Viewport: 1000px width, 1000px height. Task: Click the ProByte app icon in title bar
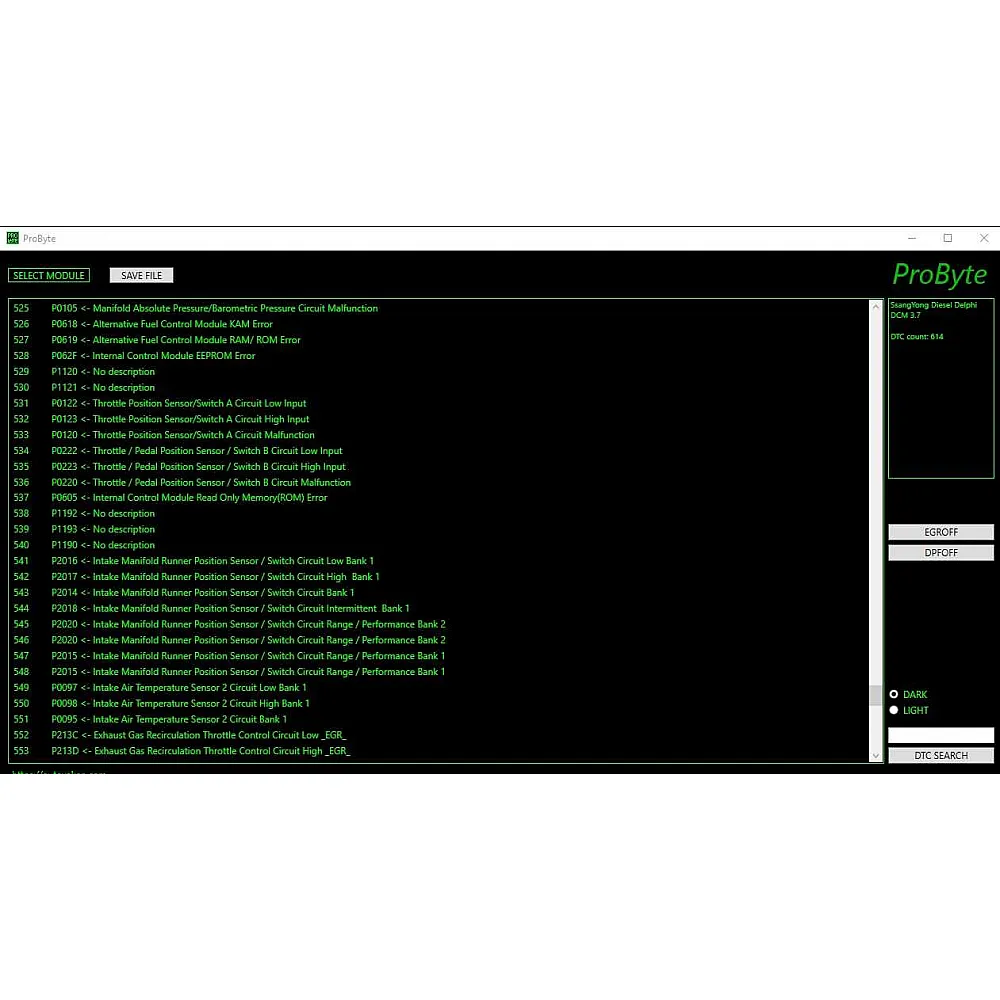(13, 238)
